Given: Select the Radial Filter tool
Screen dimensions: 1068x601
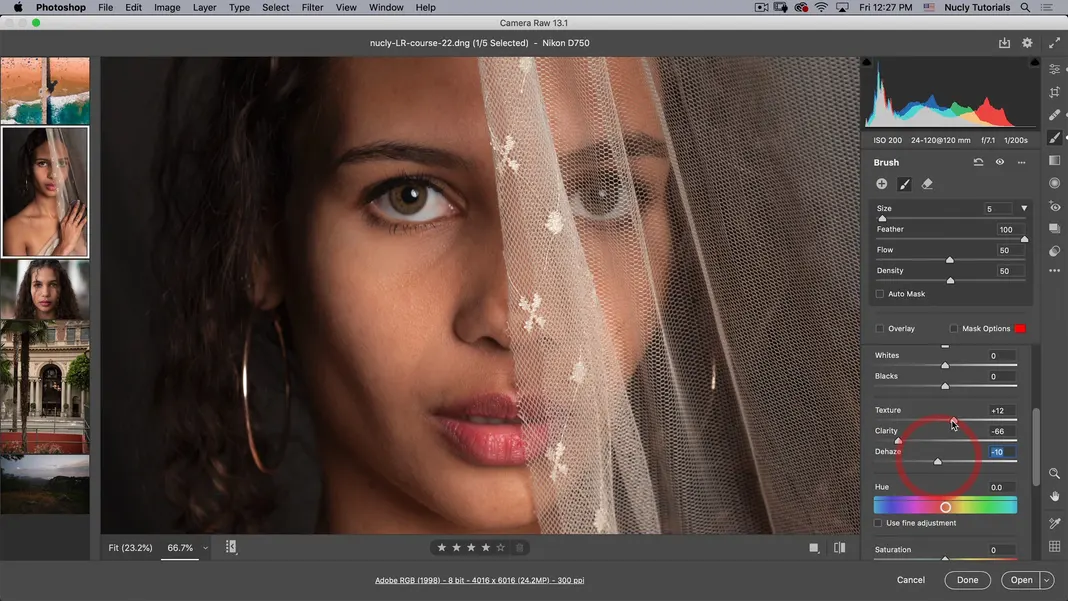Looking at the screenshot, I should [x=1054, y=183].
